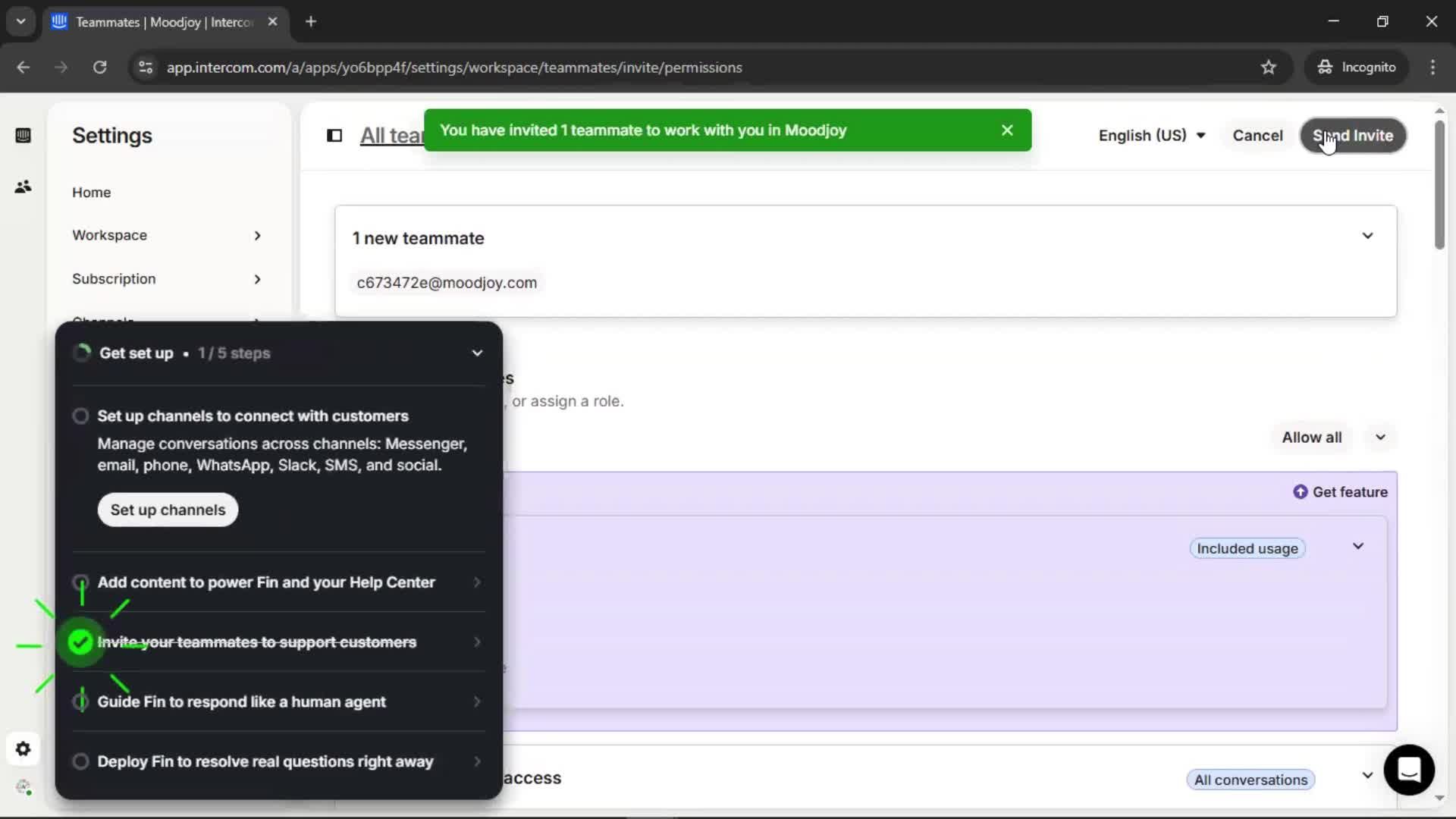Screen dimensions: 1456x819
Task: Click the Set up channels button
Action: (x=168, y=510)
